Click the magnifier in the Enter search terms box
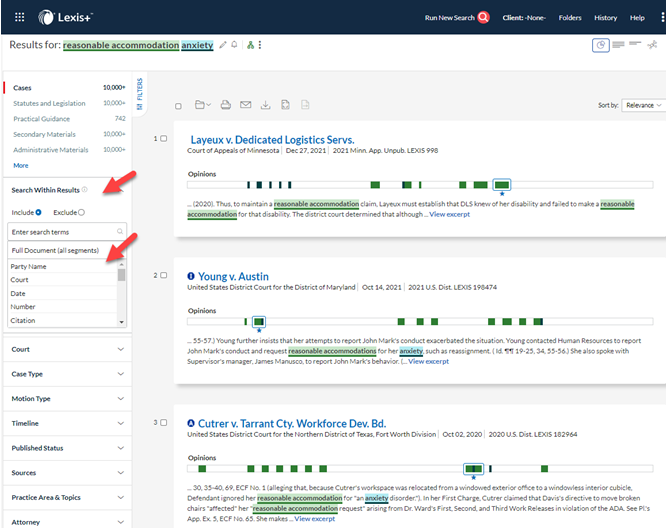The width and height of the screenshot is (666, 529). (x=120, y=231)
